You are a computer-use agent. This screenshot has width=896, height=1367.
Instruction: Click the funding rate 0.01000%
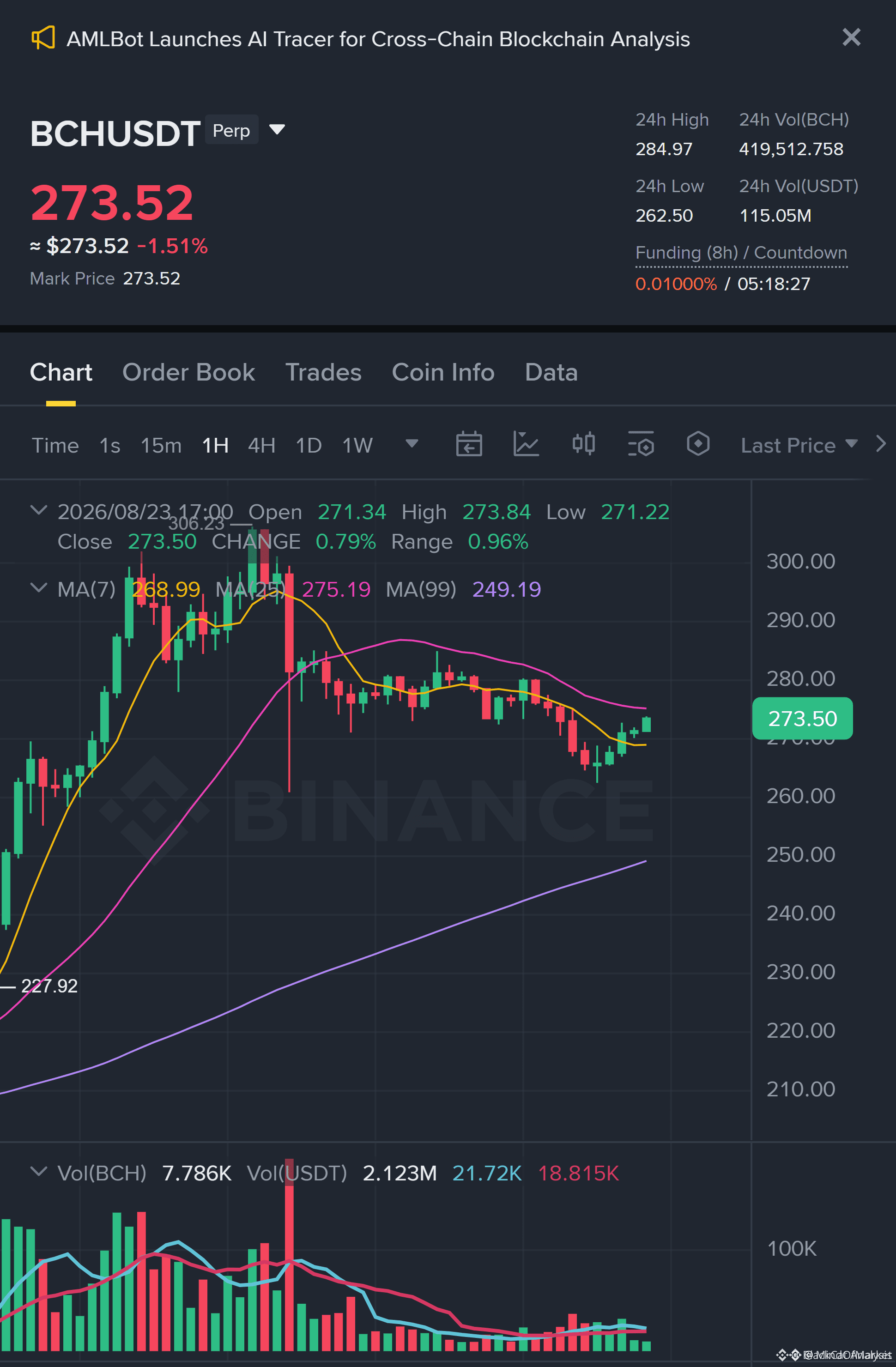676,284
